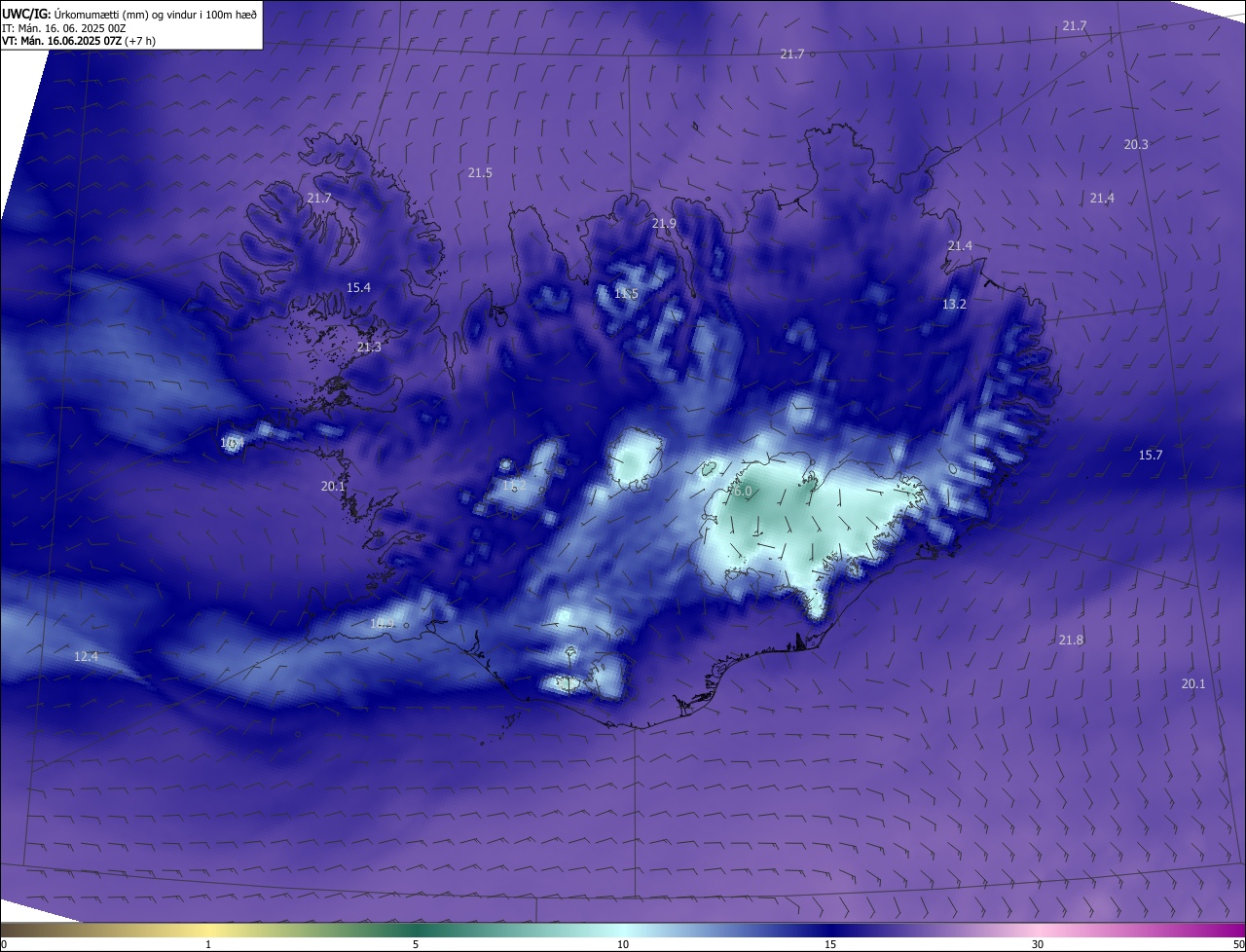Click the 20.3 value on the map

[x=1136, y=144]
